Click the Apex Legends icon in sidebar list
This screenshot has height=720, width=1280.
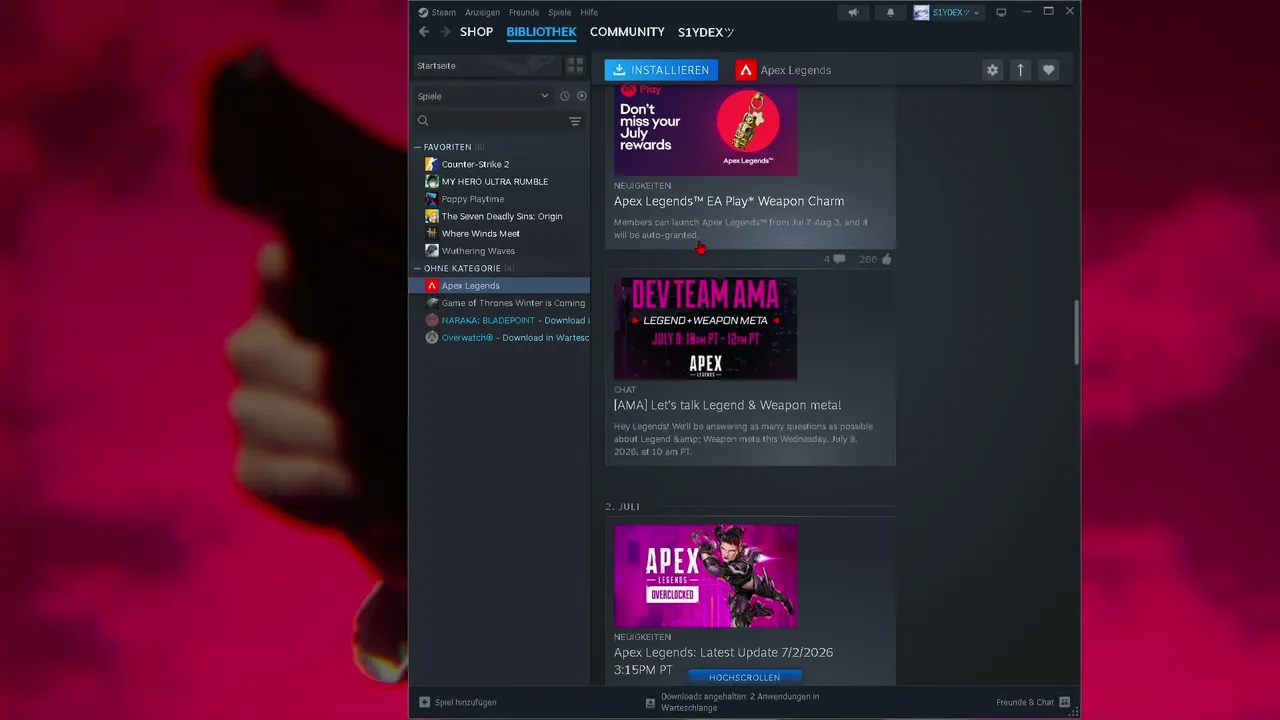click(431, 285)
